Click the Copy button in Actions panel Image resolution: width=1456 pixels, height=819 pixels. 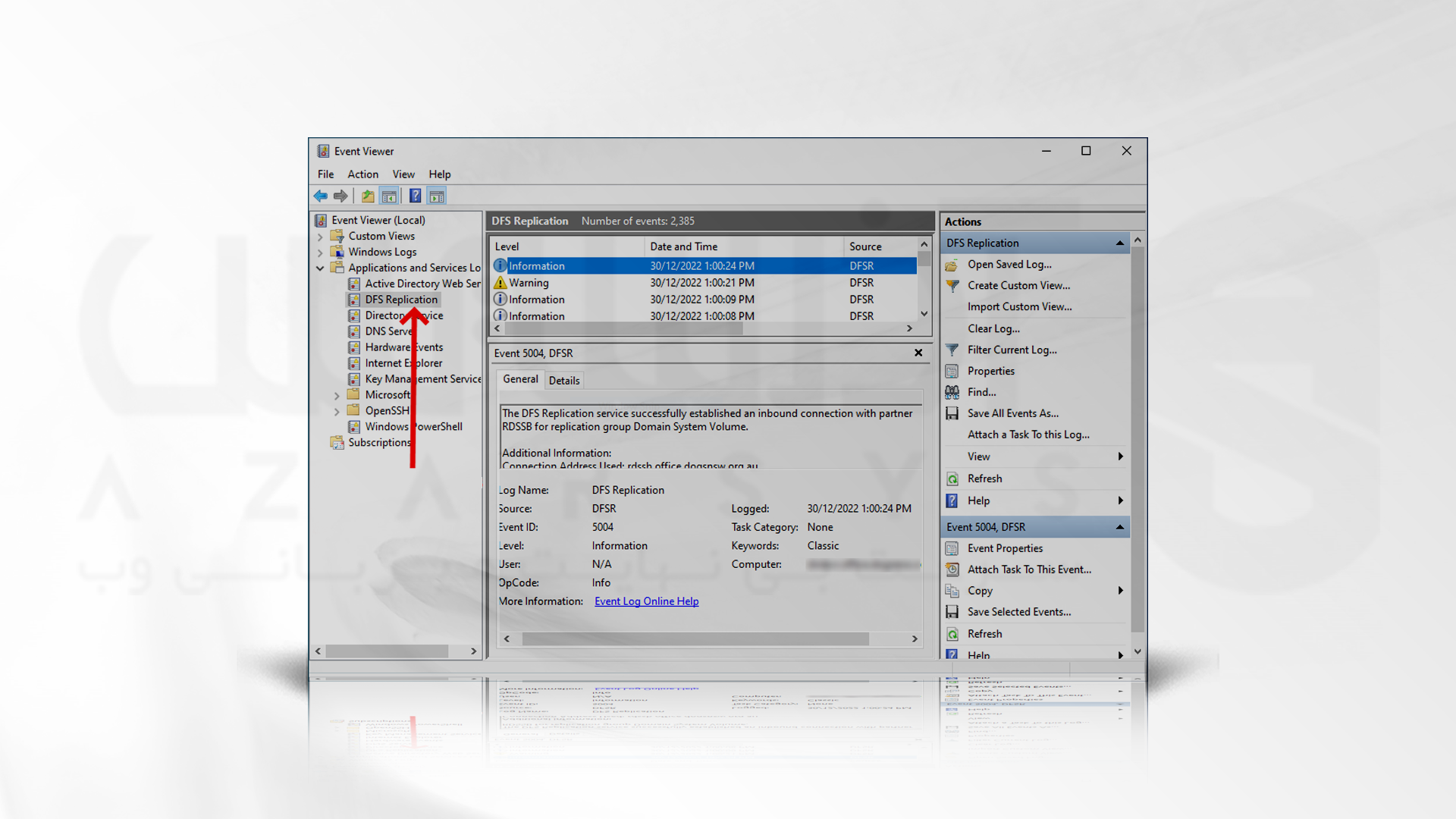point(980,590)
